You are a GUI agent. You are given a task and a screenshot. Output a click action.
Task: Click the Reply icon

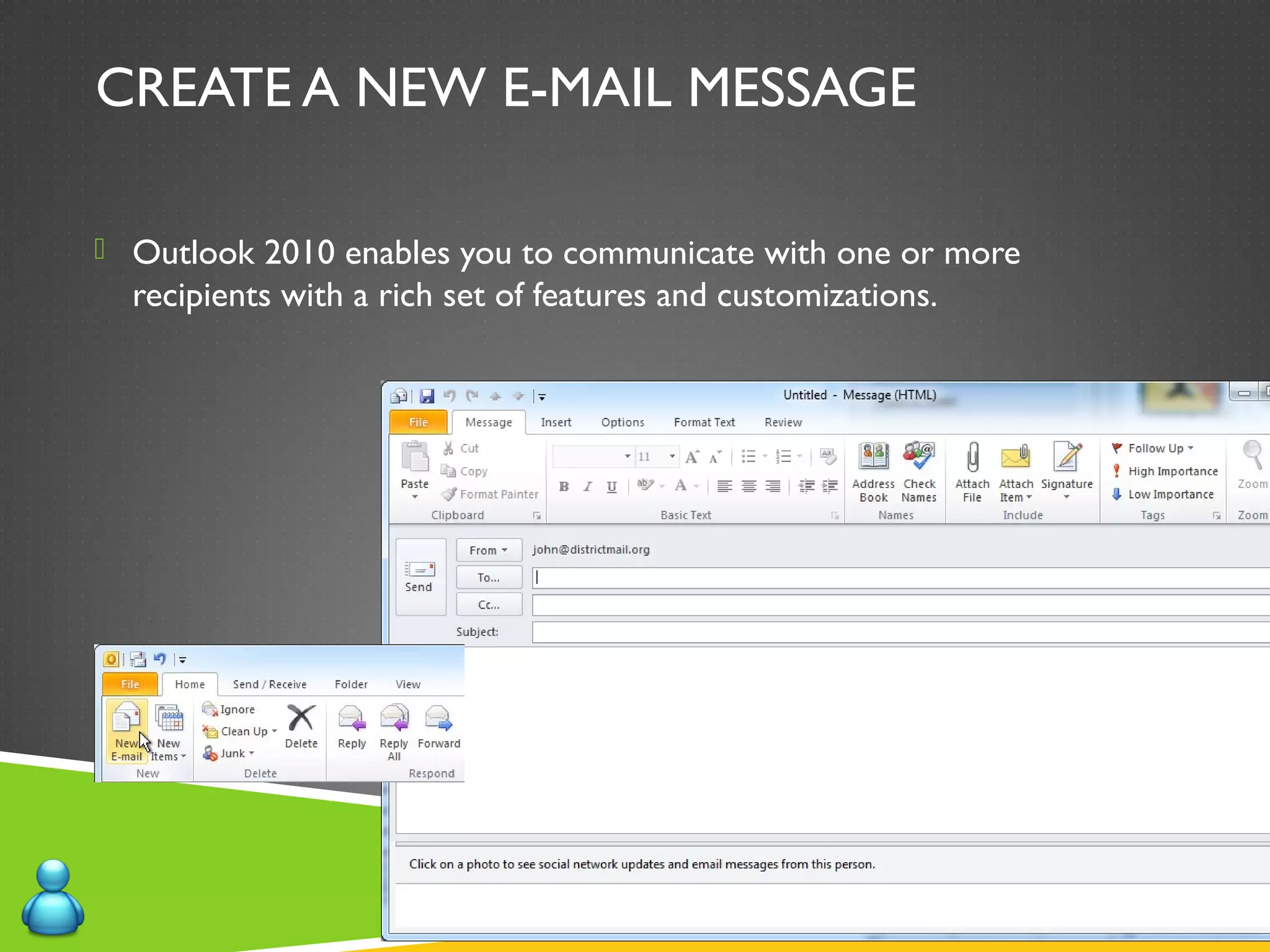tap(352, 718)
